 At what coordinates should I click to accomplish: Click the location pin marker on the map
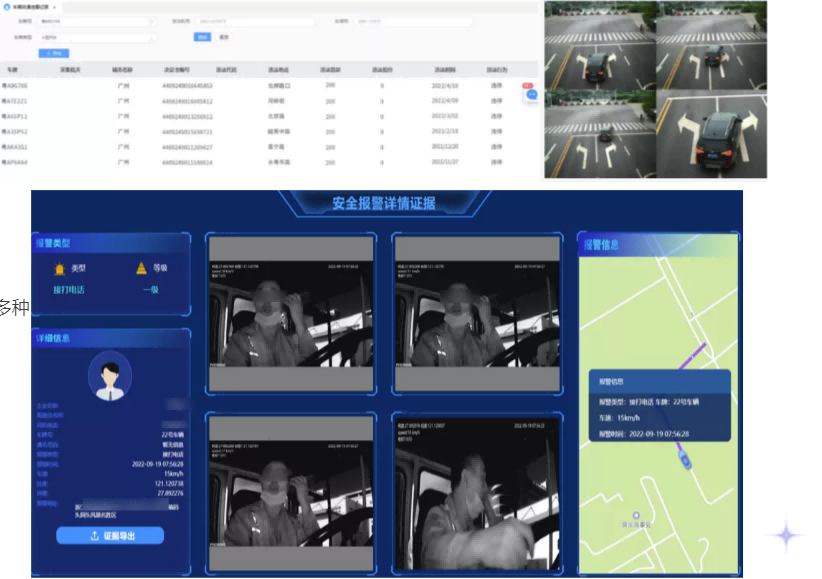pyautogui.click(x=636, y=515)
